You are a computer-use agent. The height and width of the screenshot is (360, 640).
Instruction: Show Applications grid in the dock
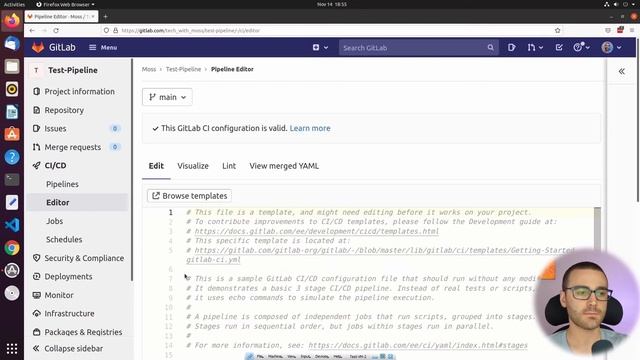[12, 349]
